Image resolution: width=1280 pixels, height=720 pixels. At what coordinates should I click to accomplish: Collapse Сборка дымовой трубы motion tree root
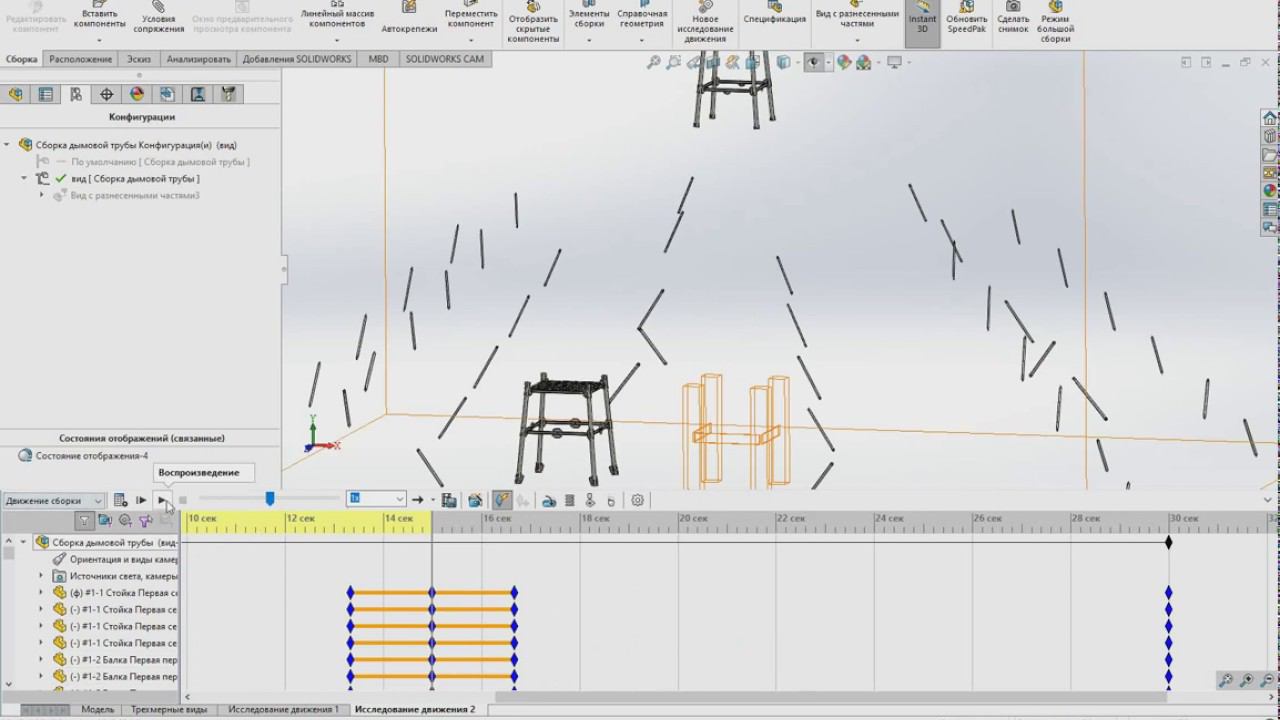pos(24,542)
